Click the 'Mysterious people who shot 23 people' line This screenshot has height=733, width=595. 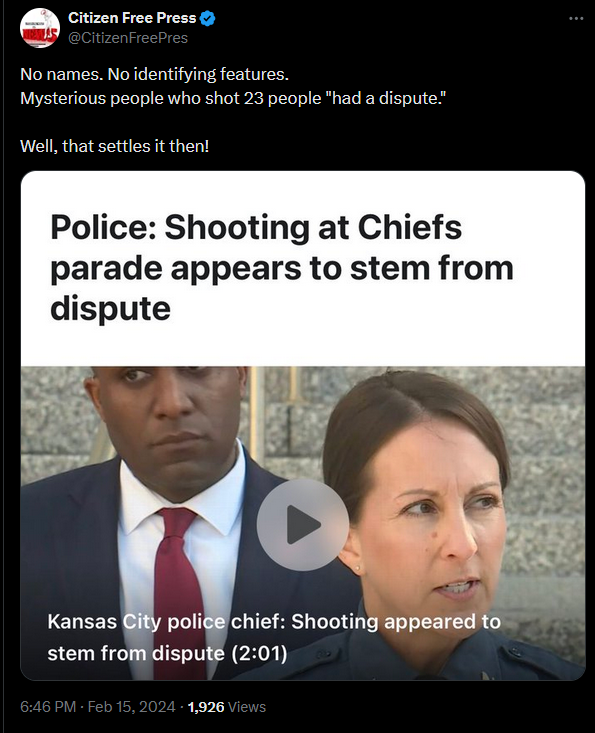pos(233,98)
